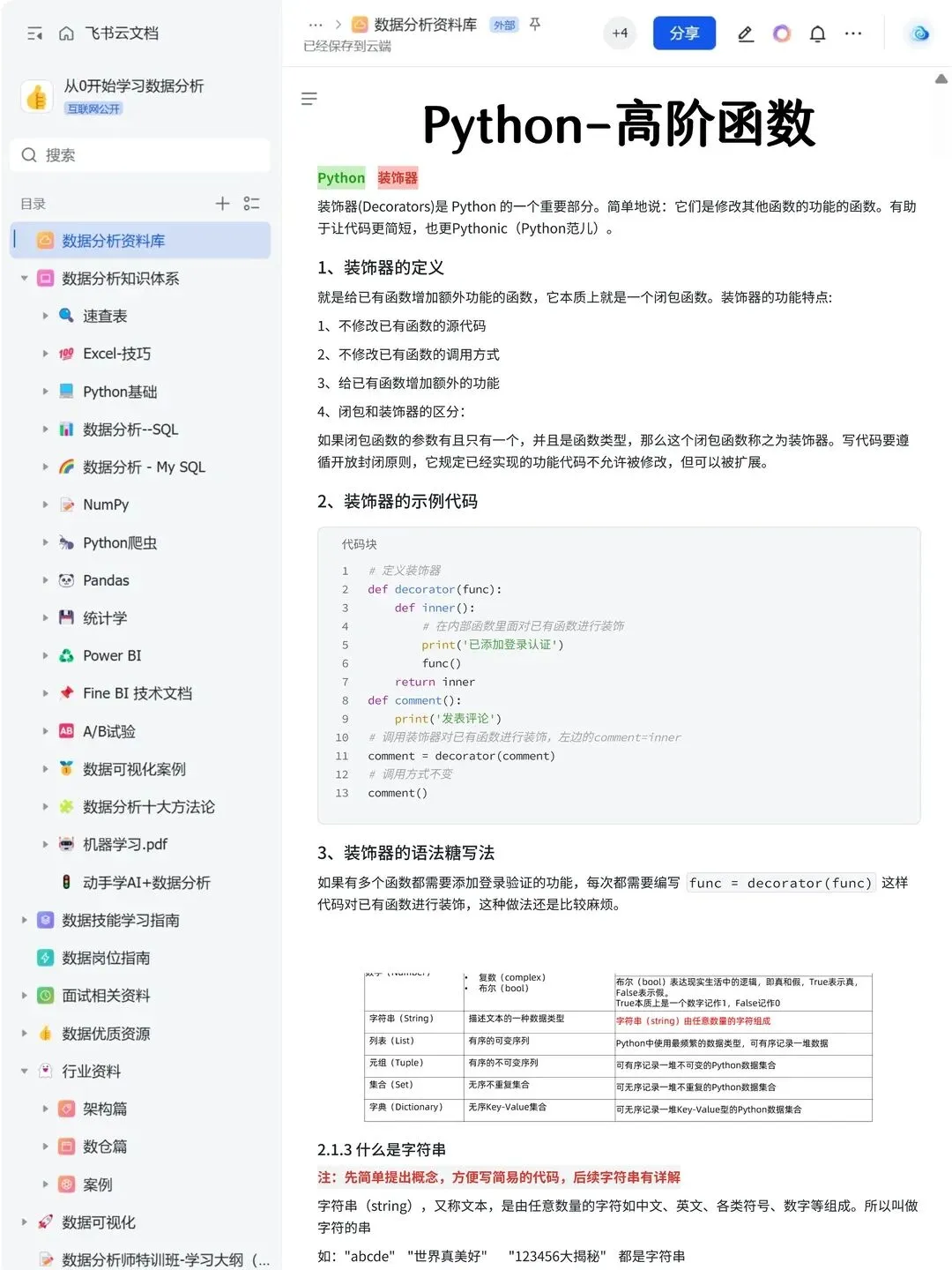Open the 数仓篇 page
Image resolution: width=952 pixels, height=1270 pixels.
(x=105, y=1147)
